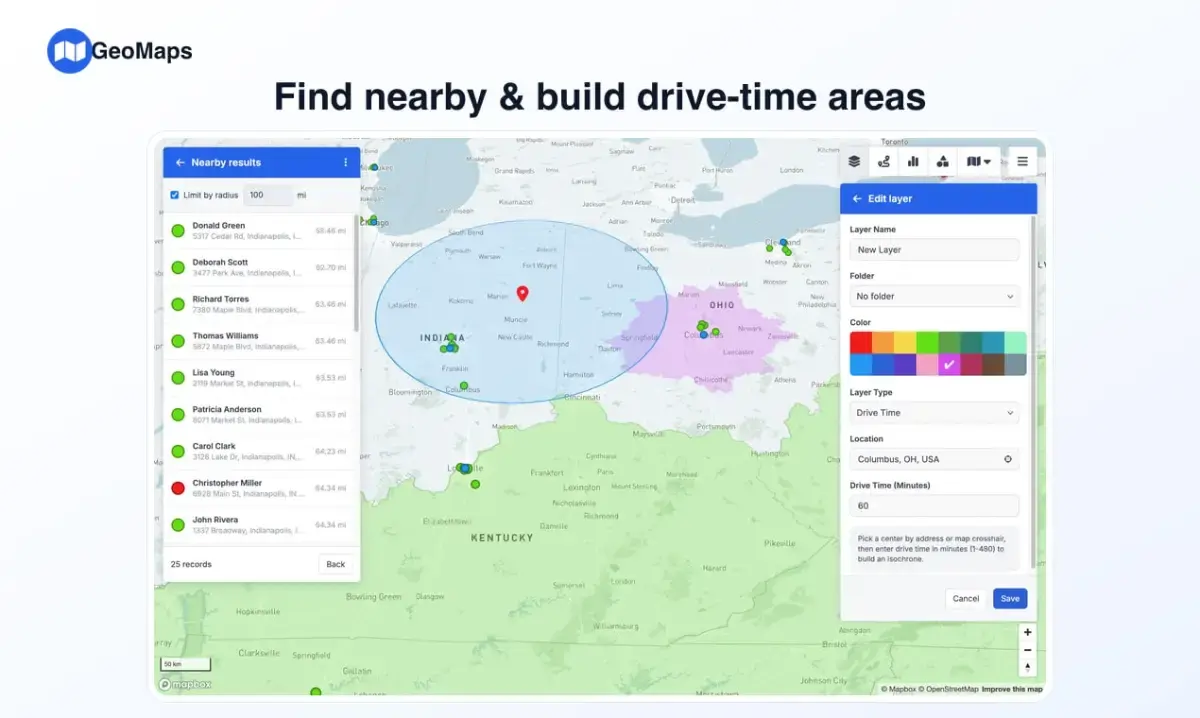Toggle Limit by radius checkbox

point(175,195)
